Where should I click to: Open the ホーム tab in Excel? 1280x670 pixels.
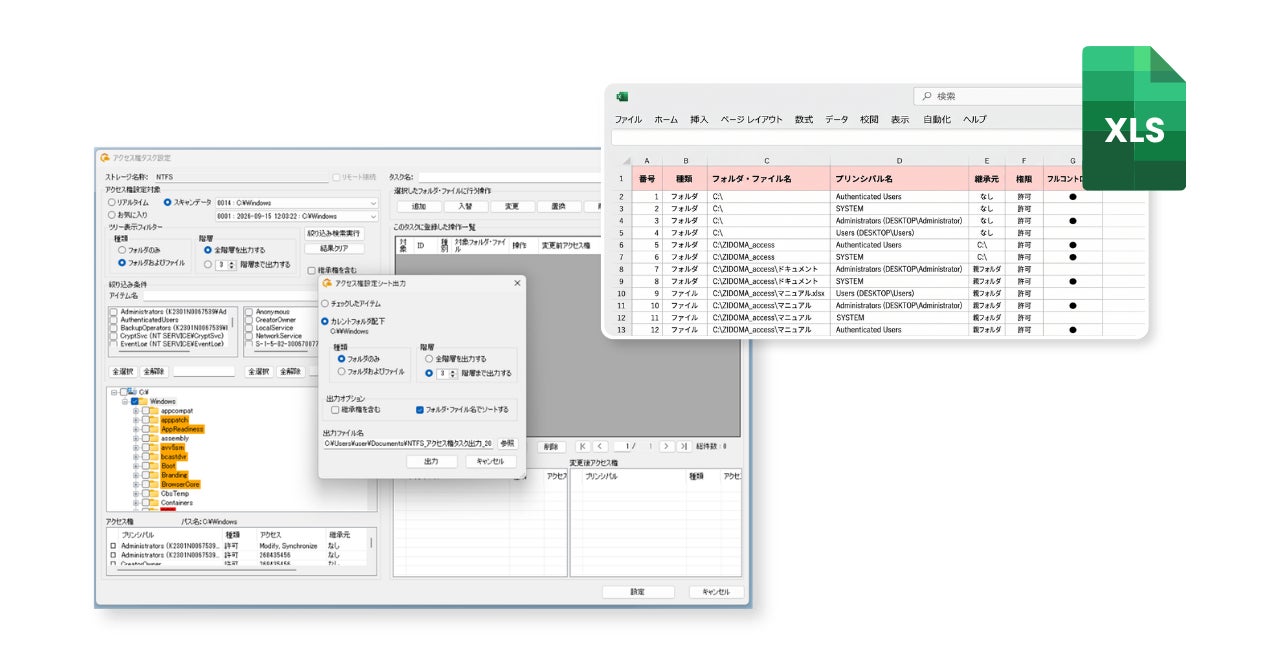pos(666,120)
